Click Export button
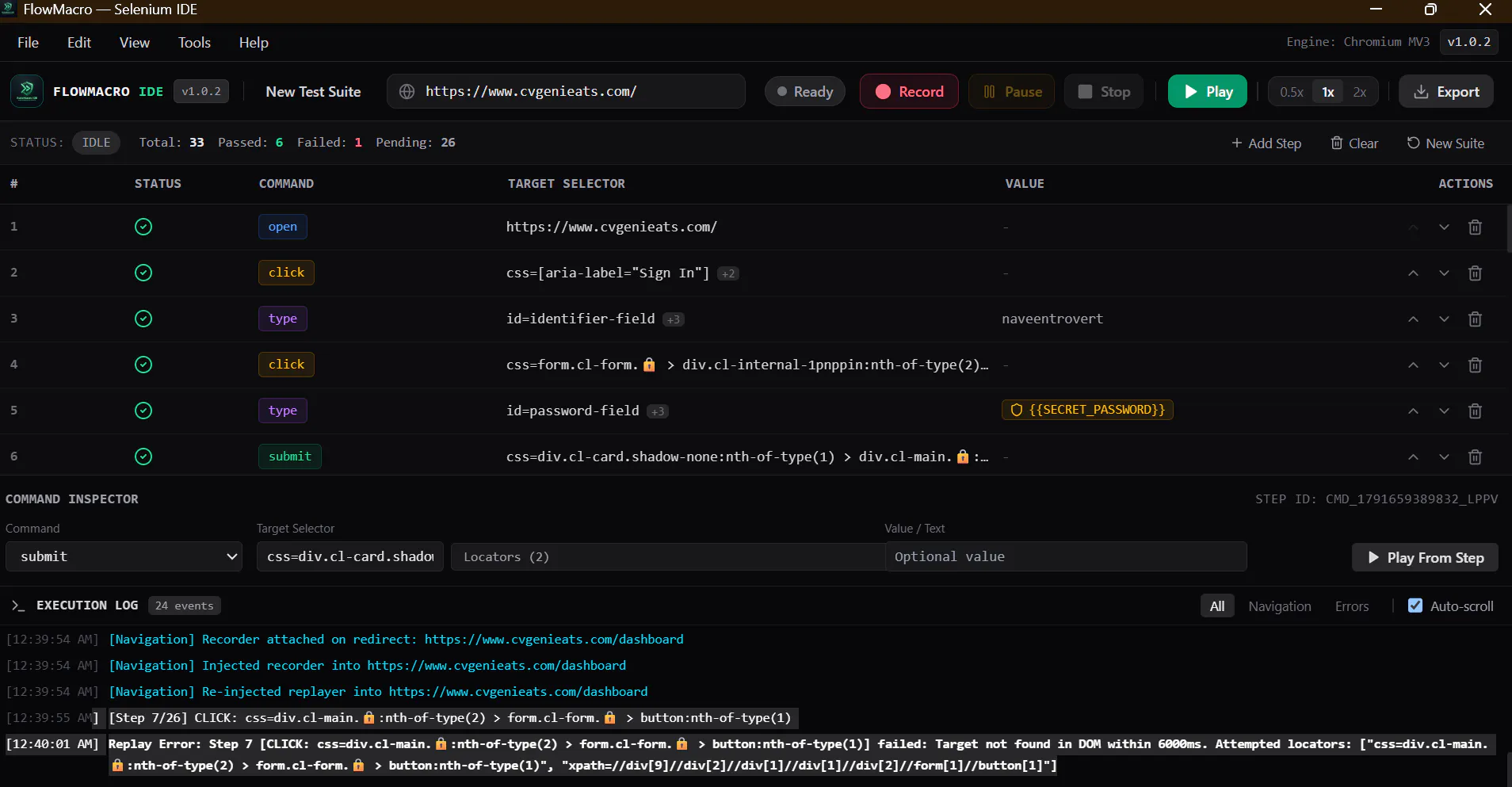This screenshot has height=787, width=1512. click(x=1446, y=91)
